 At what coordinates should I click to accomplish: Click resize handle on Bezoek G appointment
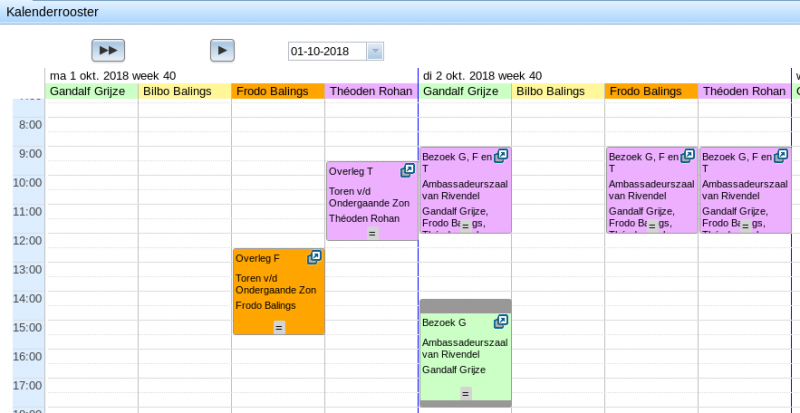(465, 394)
